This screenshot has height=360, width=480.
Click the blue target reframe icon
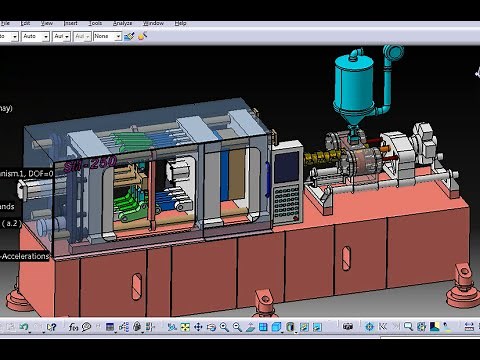coord(369,327)
